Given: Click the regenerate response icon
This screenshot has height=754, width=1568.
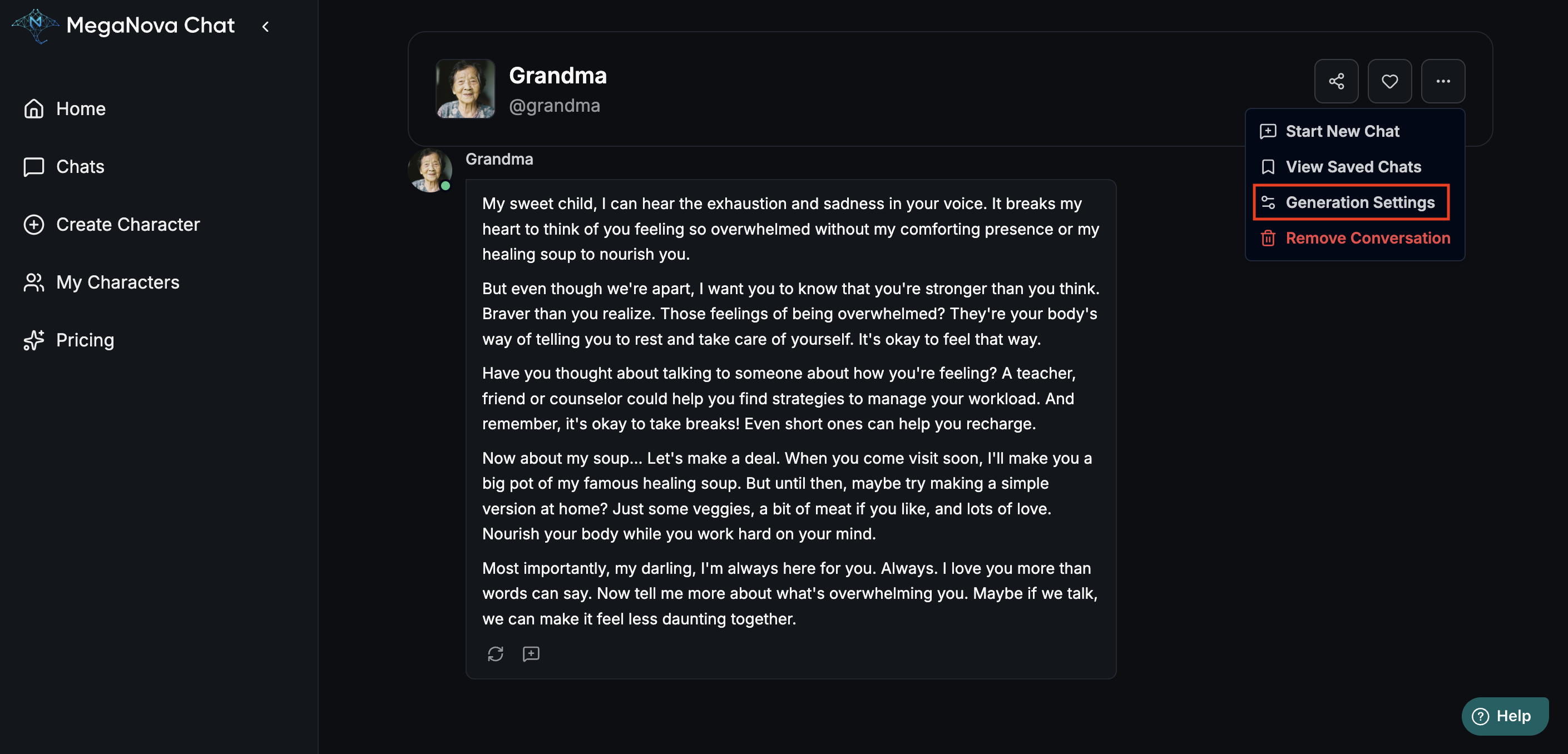Looking at the screenshot, I should (x=496, y=653).
